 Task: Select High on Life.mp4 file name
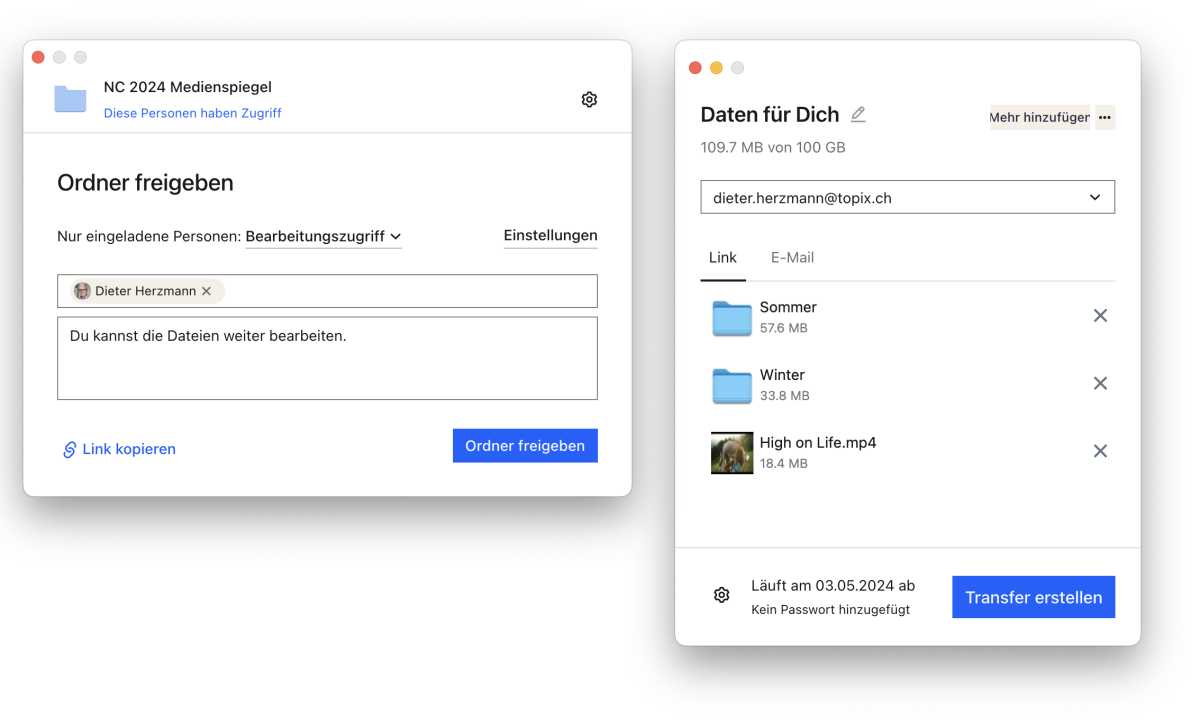(818, 442)
